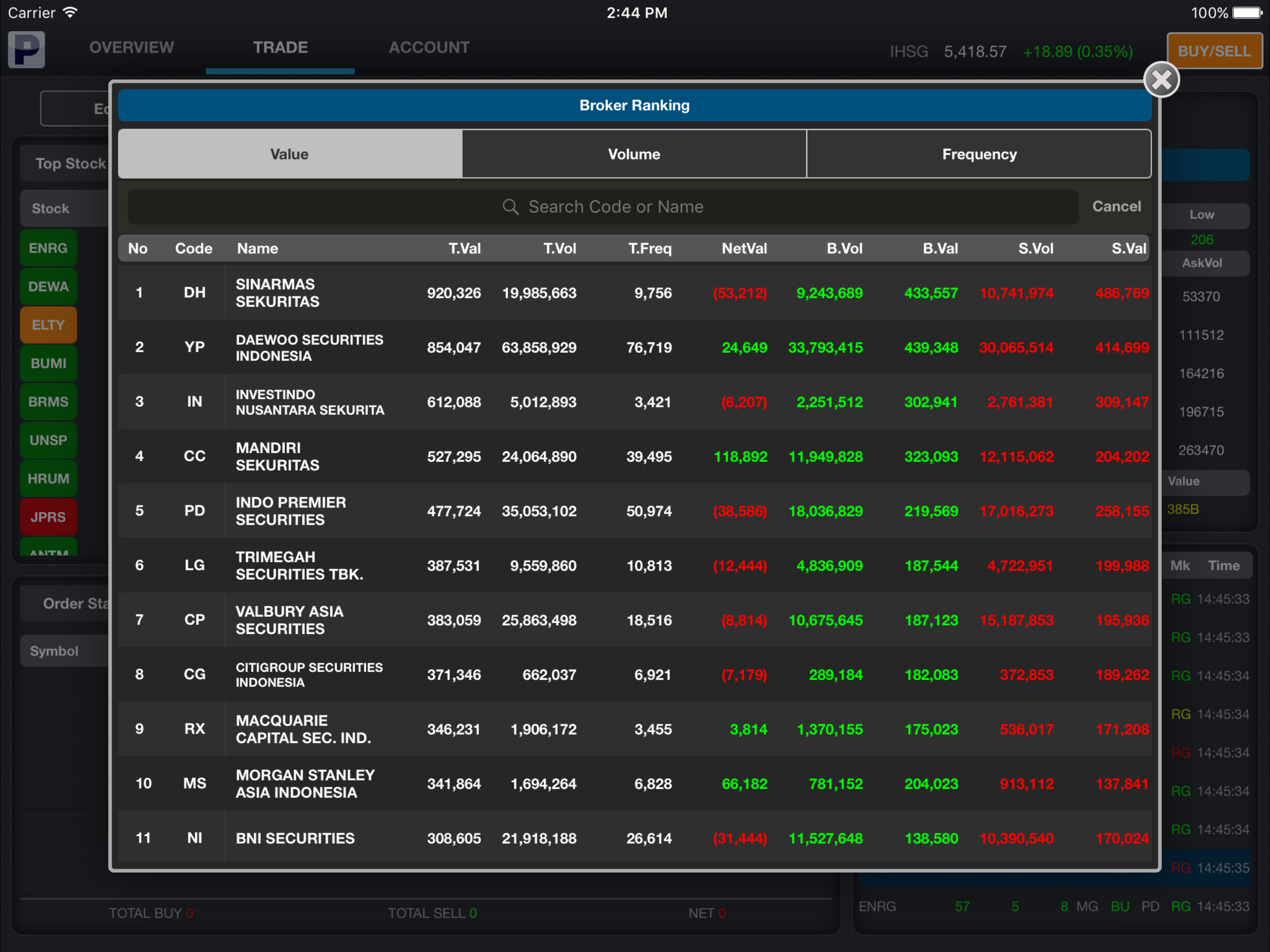
Task: Select the MANDIRI SEKURITAS broker row
Action: [x=635, y=456]
